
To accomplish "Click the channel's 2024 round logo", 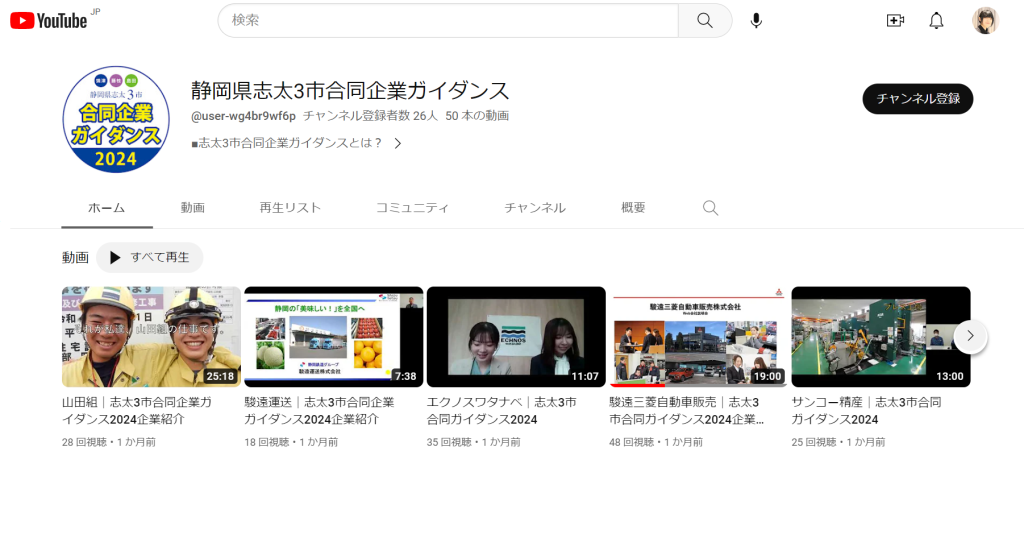I will tap(116, 119).
